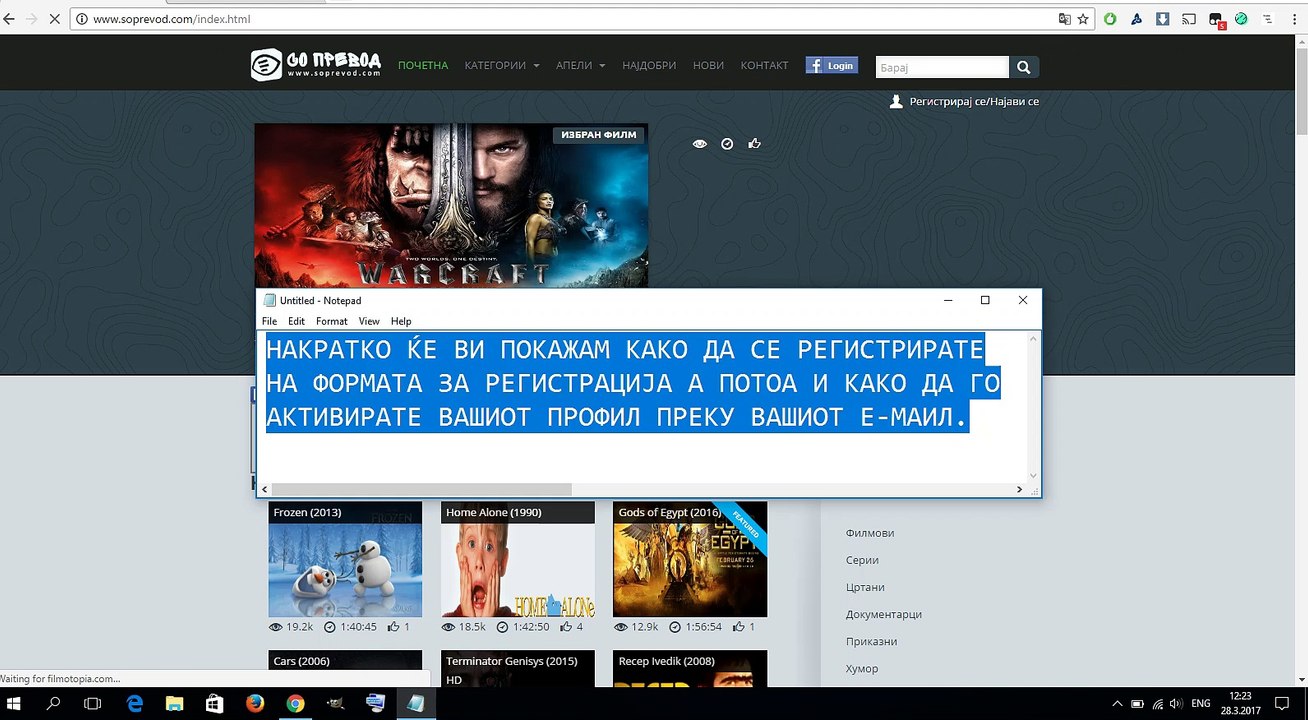
Task: Go to the ПОЧЕТНА home page
Action: click(x=423, y=65)
